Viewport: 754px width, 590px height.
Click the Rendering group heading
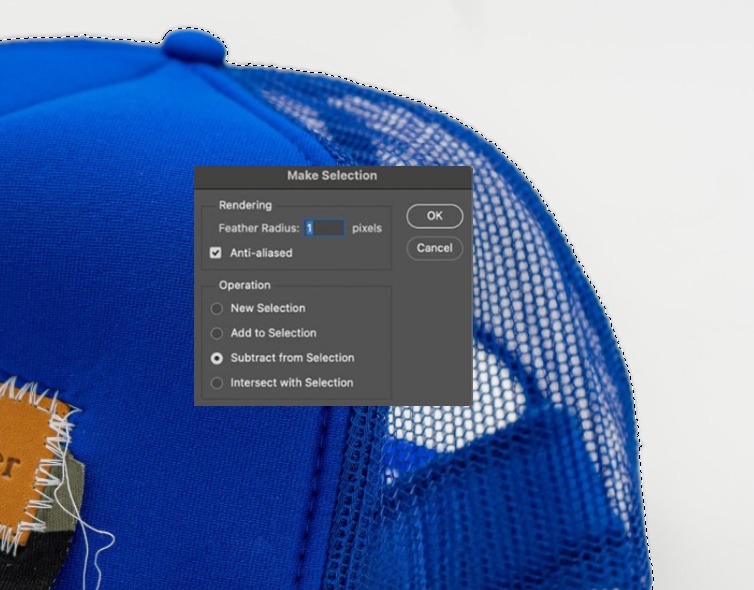pyautogui.click(x=245, y=205)
